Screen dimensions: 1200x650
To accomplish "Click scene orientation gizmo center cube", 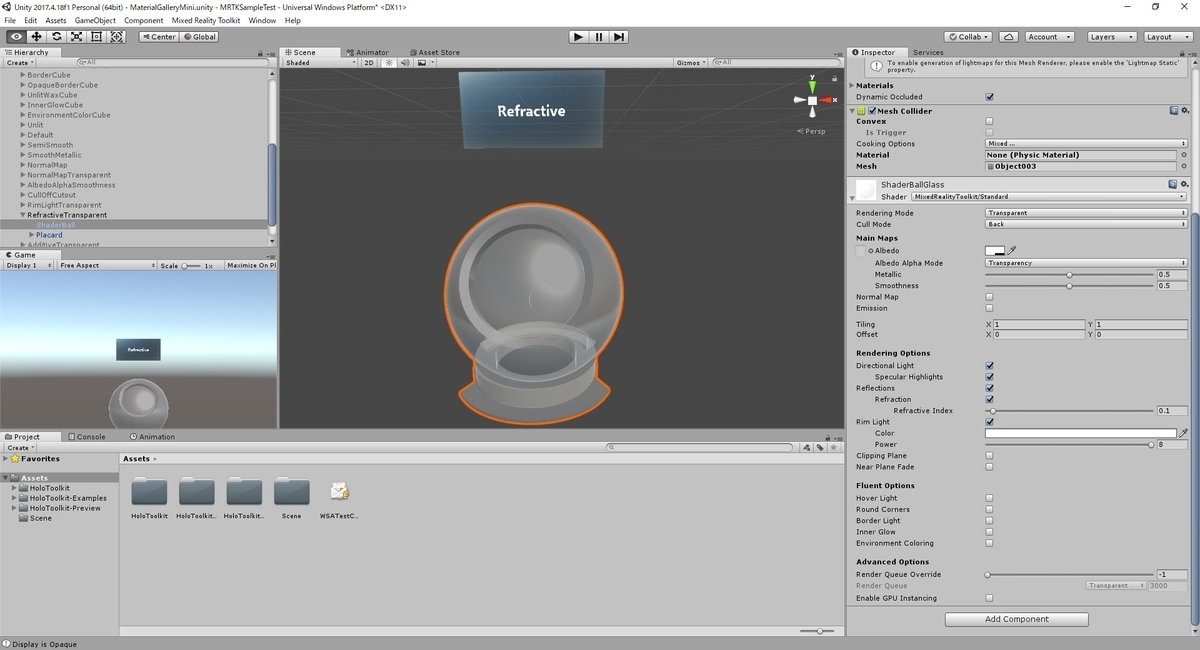I will 812,100.
